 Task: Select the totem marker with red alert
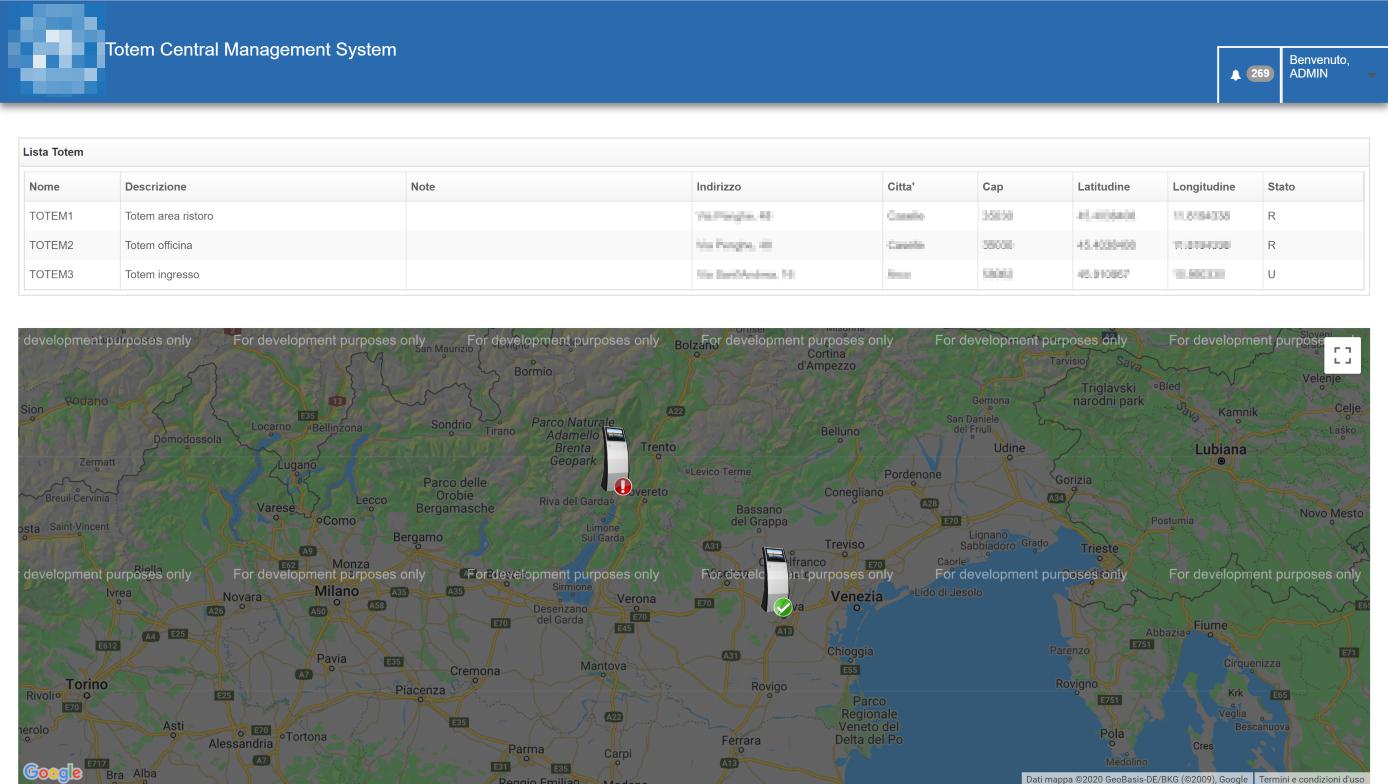(x=618, y=461)
